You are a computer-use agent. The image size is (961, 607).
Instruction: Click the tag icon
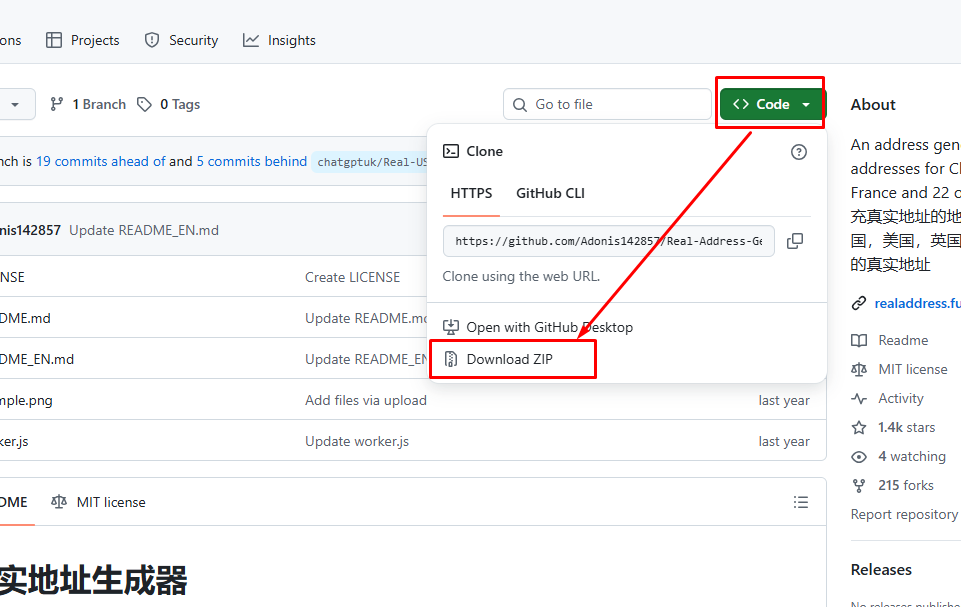coord(144,104)
